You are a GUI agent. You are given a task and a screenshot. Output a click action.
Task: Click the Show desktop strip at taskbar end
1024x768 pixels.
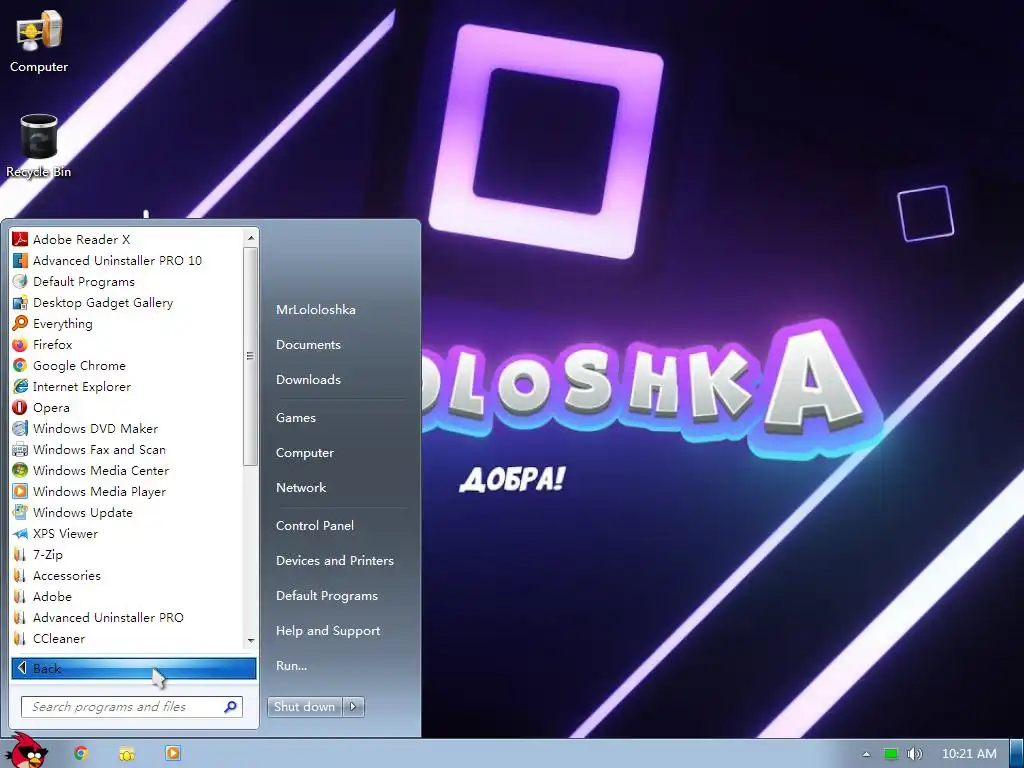click(x=1017, y=754)
